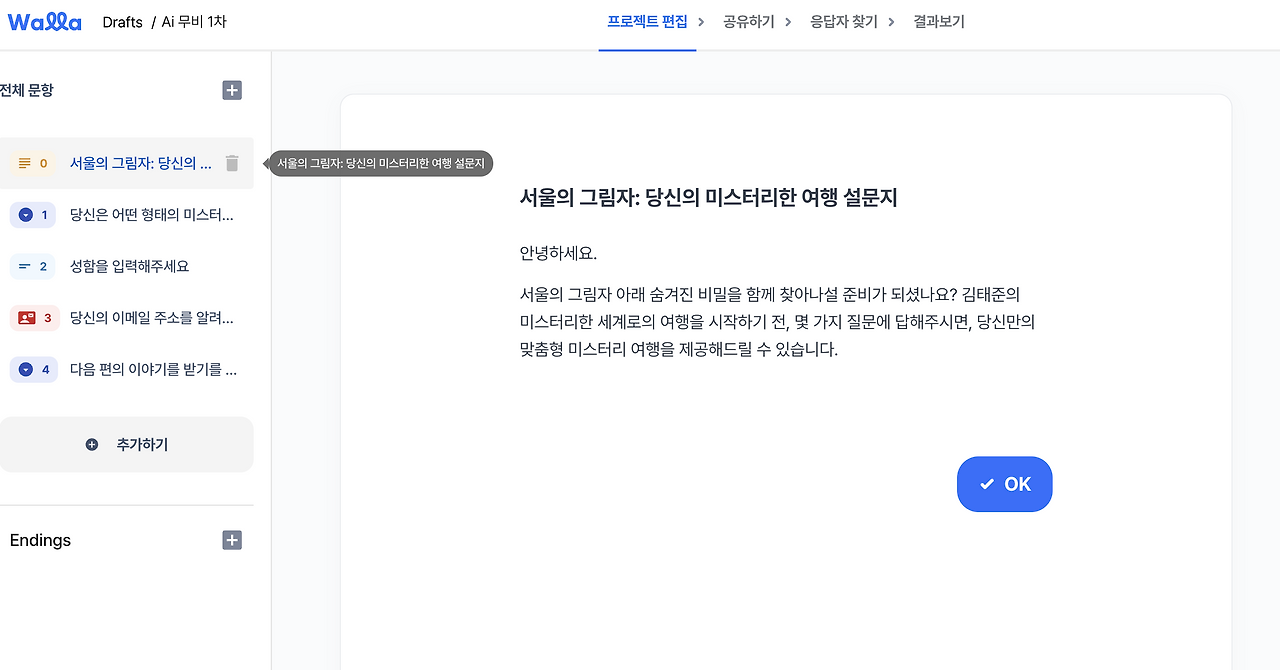Click the chevron after 프로젝트 편집

coord(702,21)
